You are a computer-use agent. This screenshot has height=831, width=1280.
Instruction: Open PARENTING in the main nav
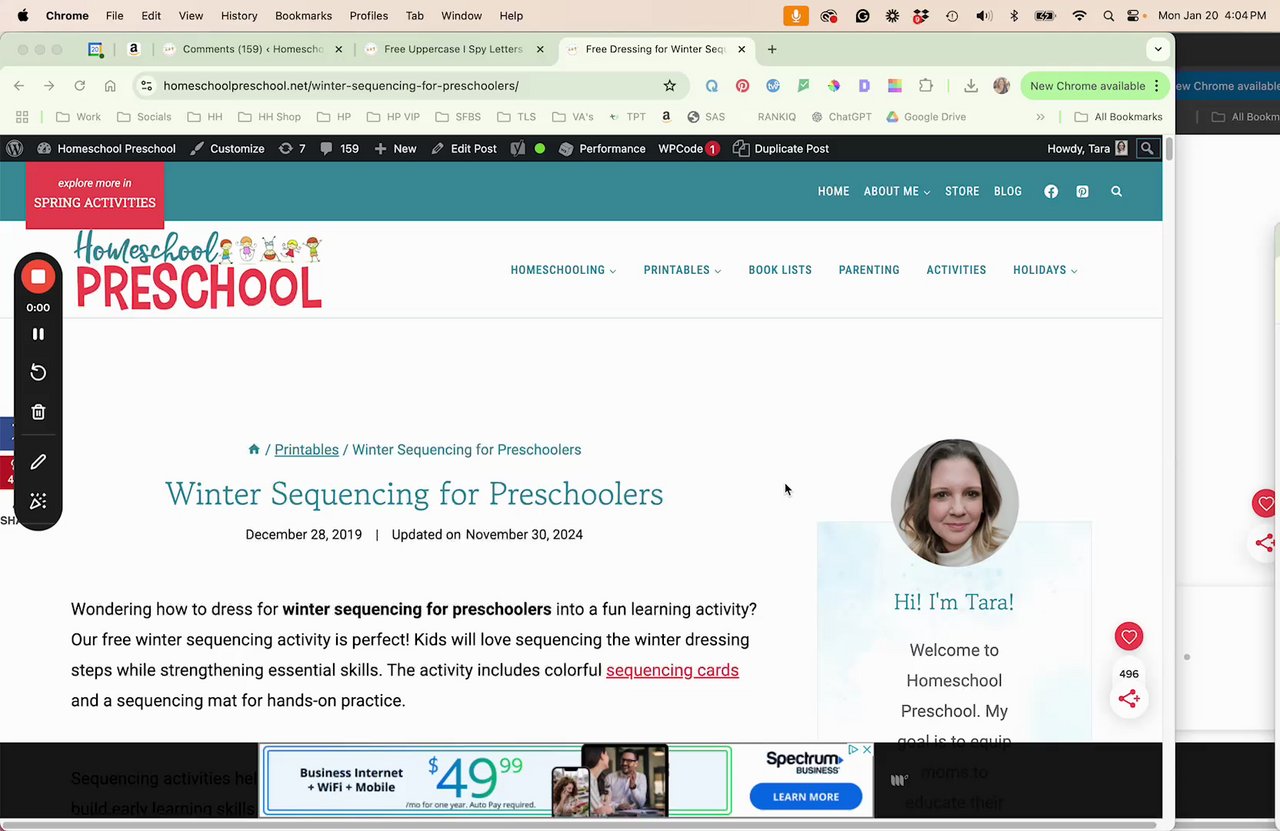tap(869, 270)
